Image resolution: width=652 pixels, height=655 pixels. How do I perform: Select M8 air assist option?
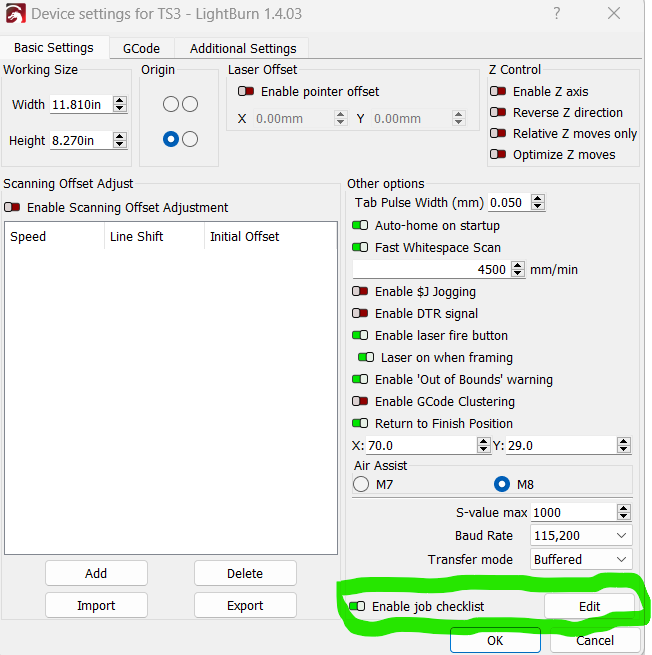tap(502, 484)
